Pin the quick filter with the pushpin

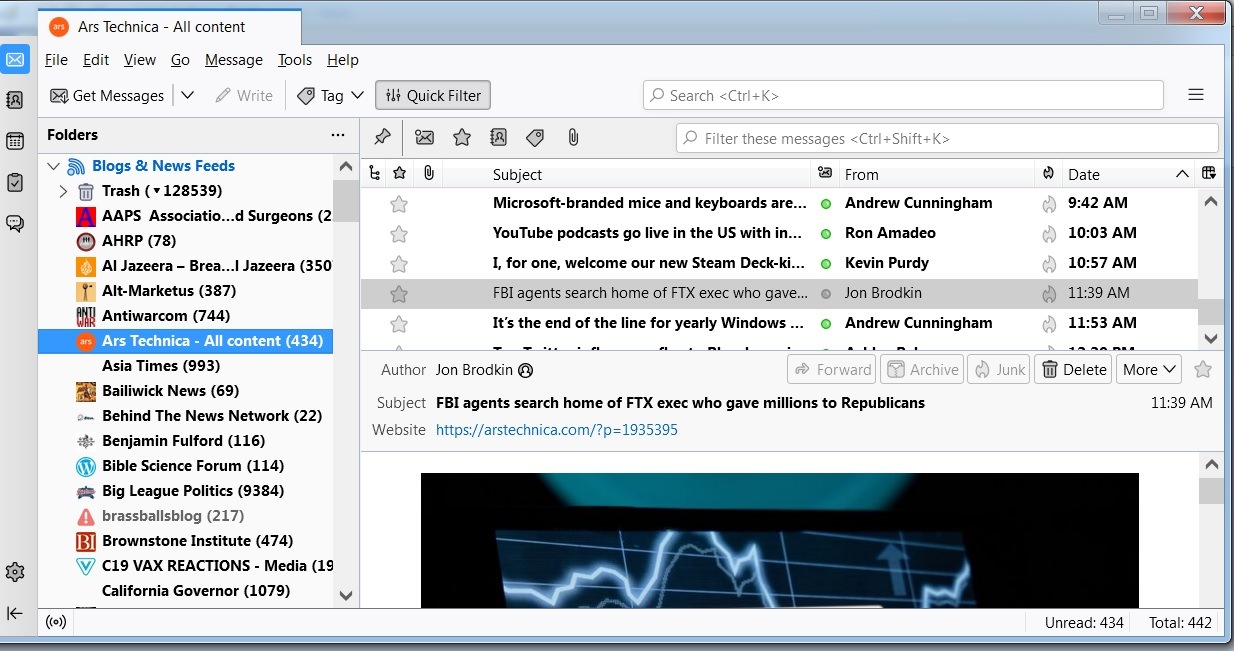click(x=382, y=137)
